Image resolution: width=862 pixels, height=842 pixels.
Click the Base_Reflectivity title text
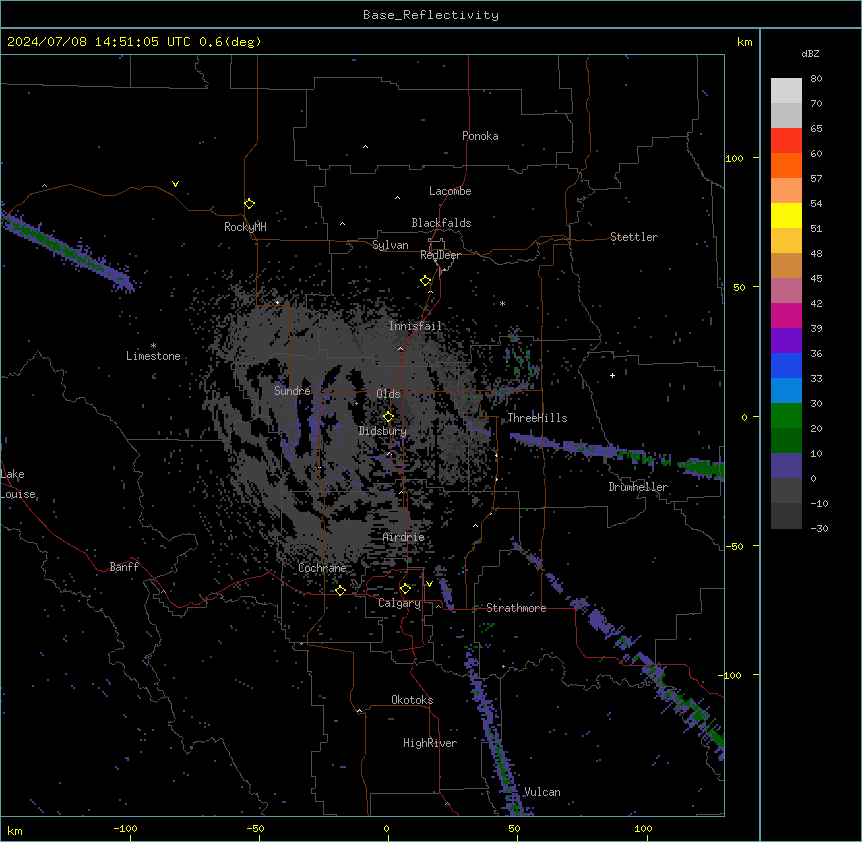pos(431,15)
